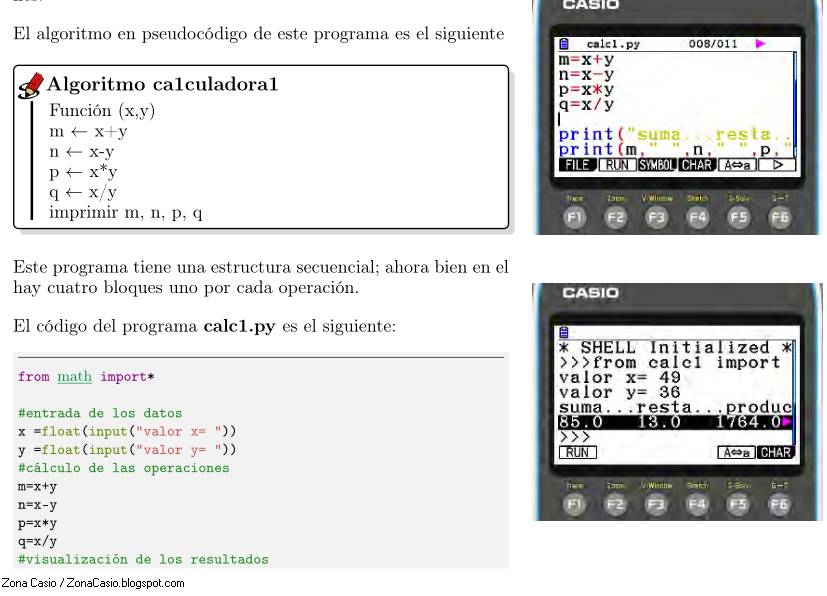
Task: Select the FILE soft menu on the editor screen
Action: tap(578, 165)
